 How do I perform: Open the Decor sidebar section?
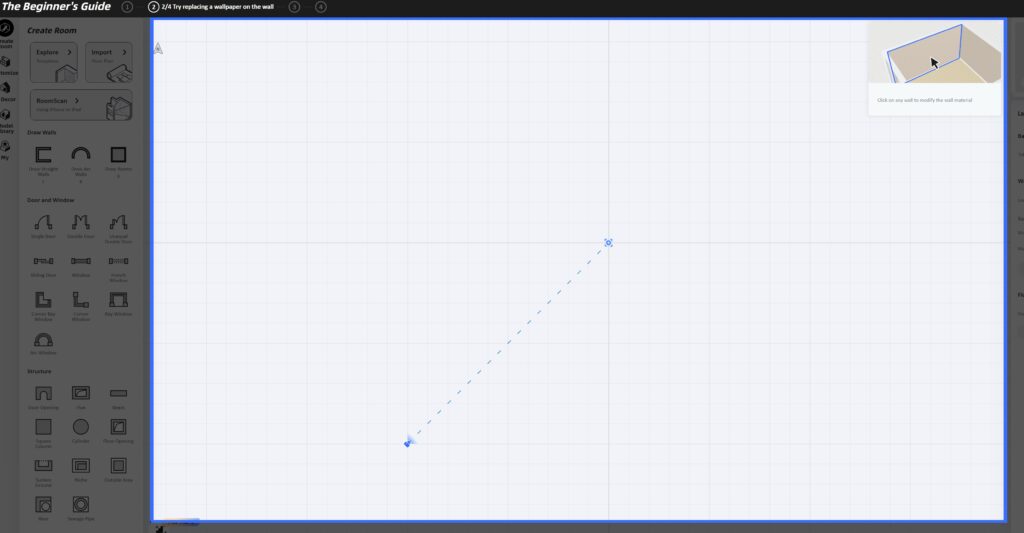coord(7,91)
